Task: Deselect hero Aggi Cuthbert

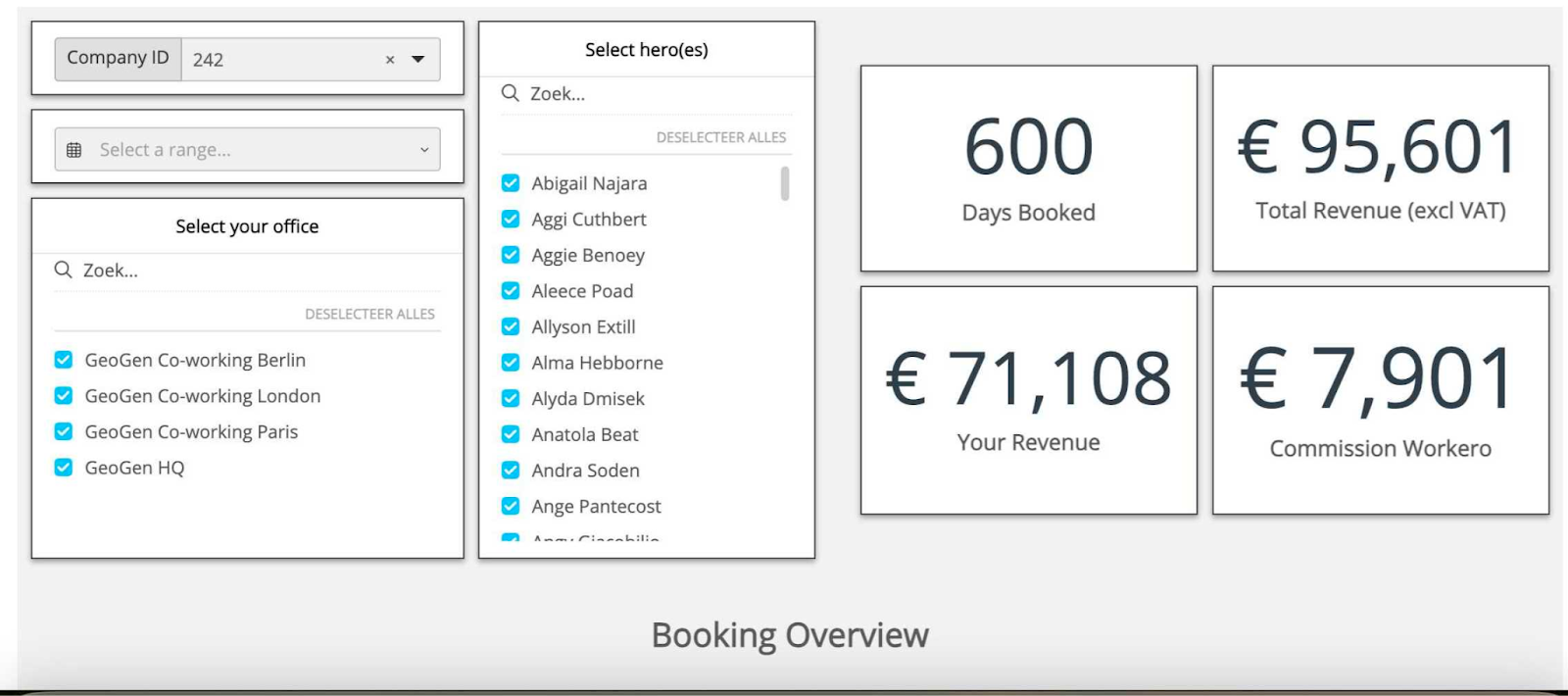Action: point(511,220)
